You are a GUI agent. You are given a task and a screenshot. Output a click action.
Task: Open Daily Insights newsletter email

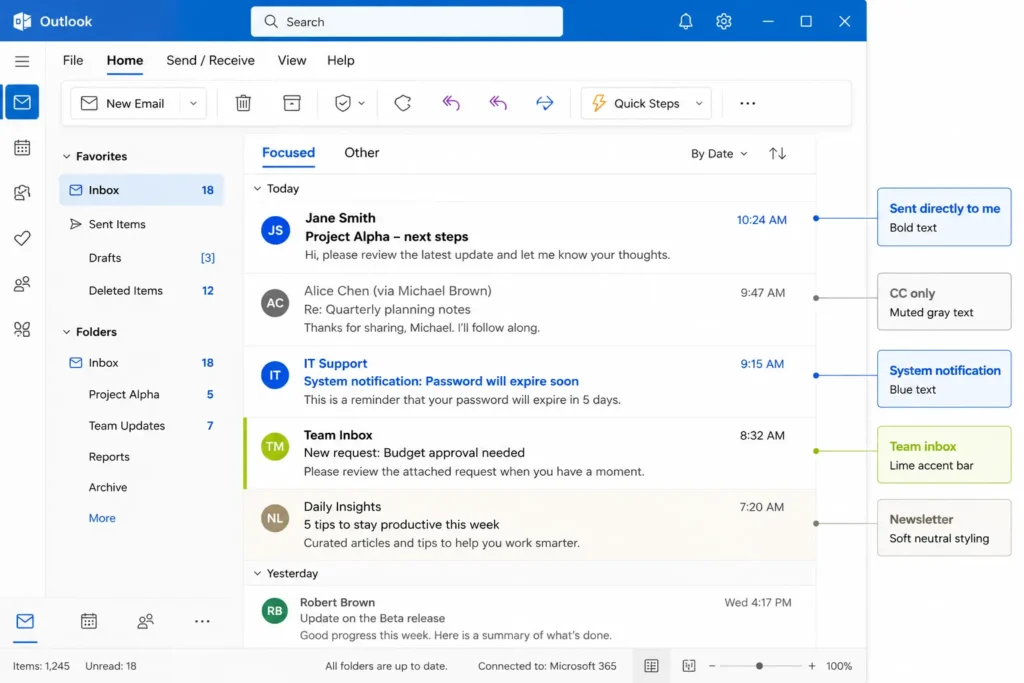pyautogui.click(x=530, y=524)
